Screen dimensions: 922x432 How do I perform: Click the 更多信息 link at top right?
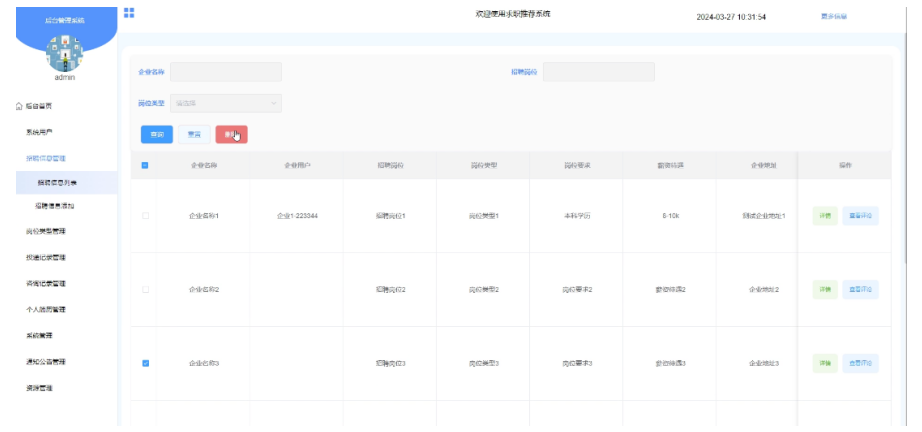pos(834,16)
